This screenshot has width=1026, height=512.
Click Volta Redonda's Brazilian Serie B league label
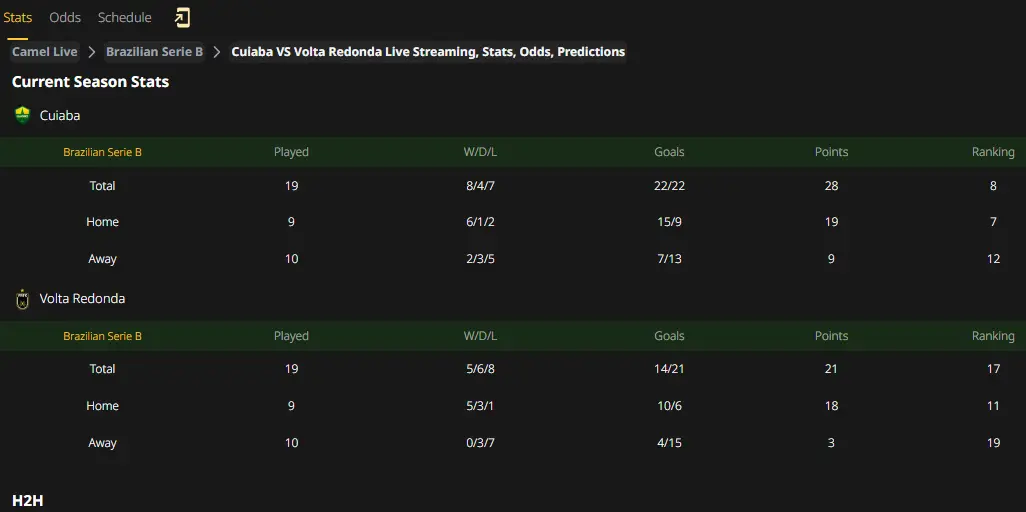(x=102, y=337)
